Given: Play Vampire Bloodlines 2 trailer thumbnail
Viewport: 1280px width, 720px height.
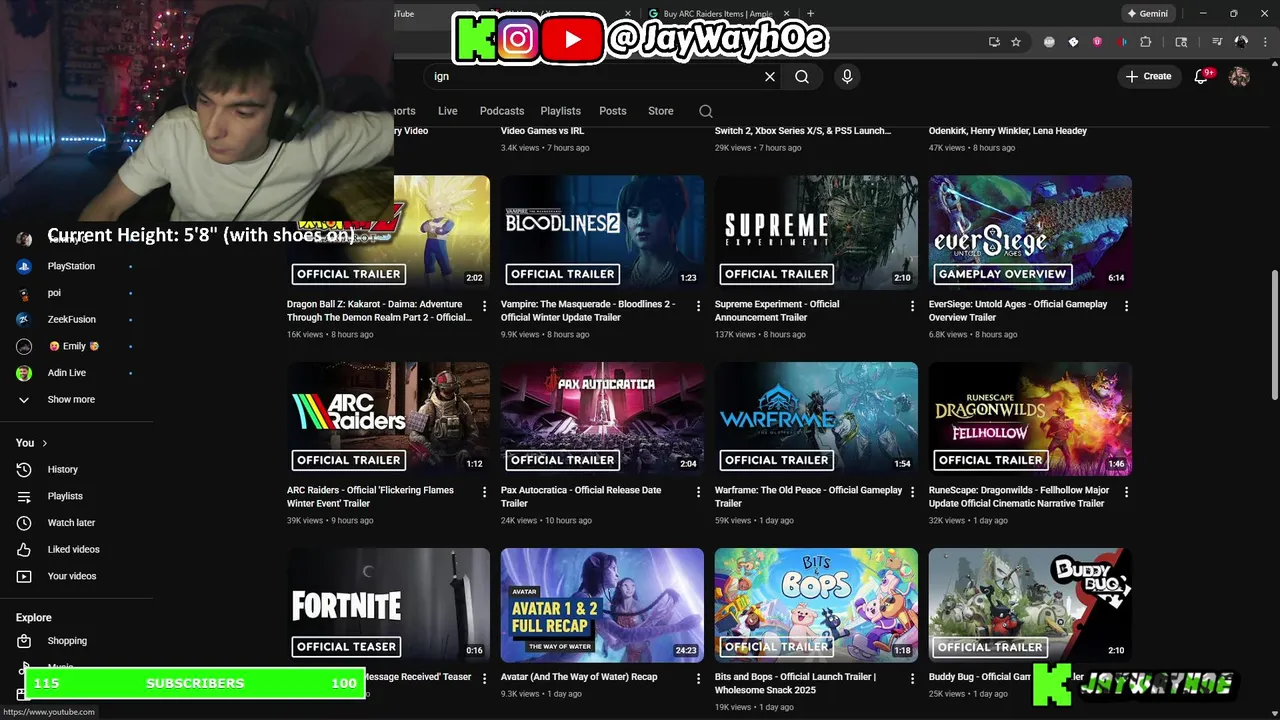Looking at the screenshot, I should [602, 233].
